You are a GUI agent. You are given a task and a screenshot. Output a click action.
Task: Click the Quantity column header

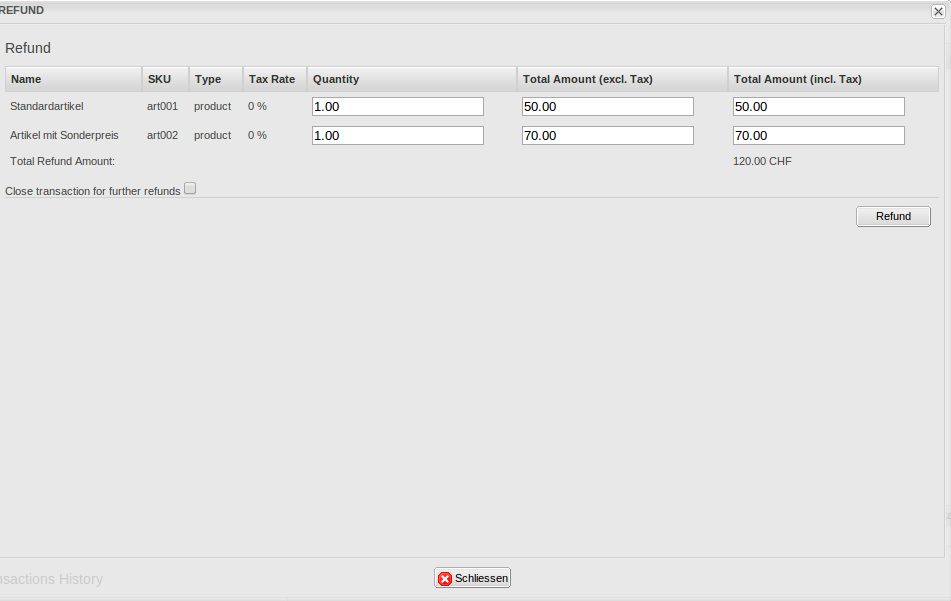tap(336, 79)
